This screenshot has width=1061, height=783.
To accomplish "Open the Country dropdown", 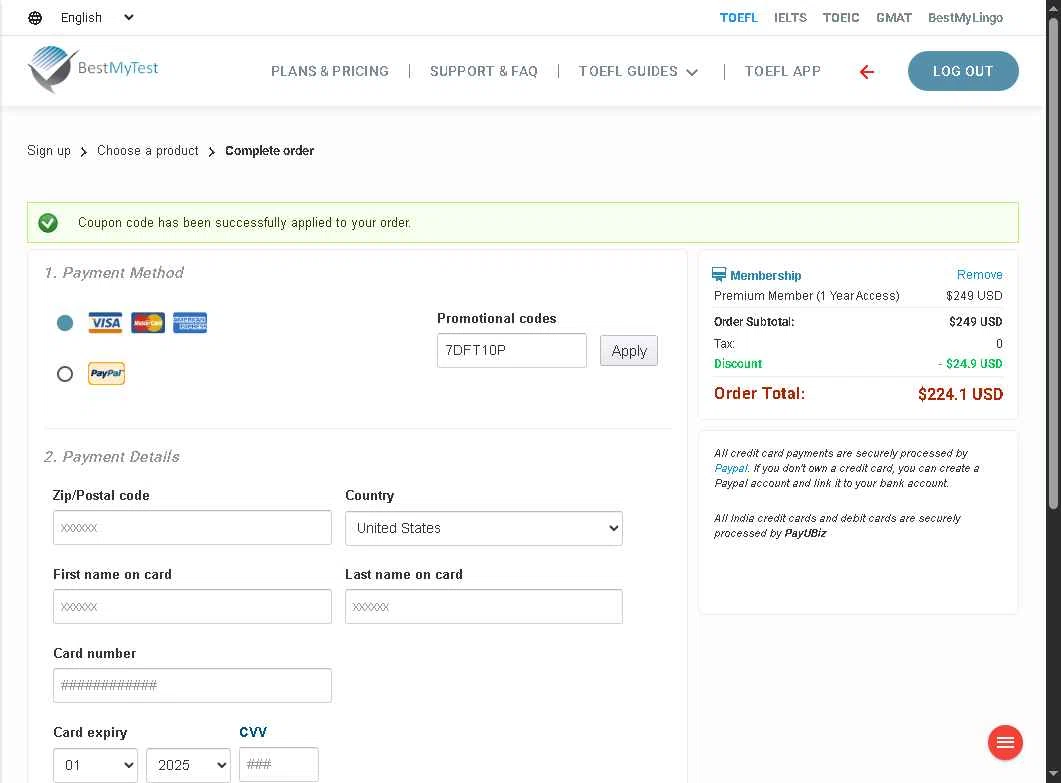I will (484, 529).
